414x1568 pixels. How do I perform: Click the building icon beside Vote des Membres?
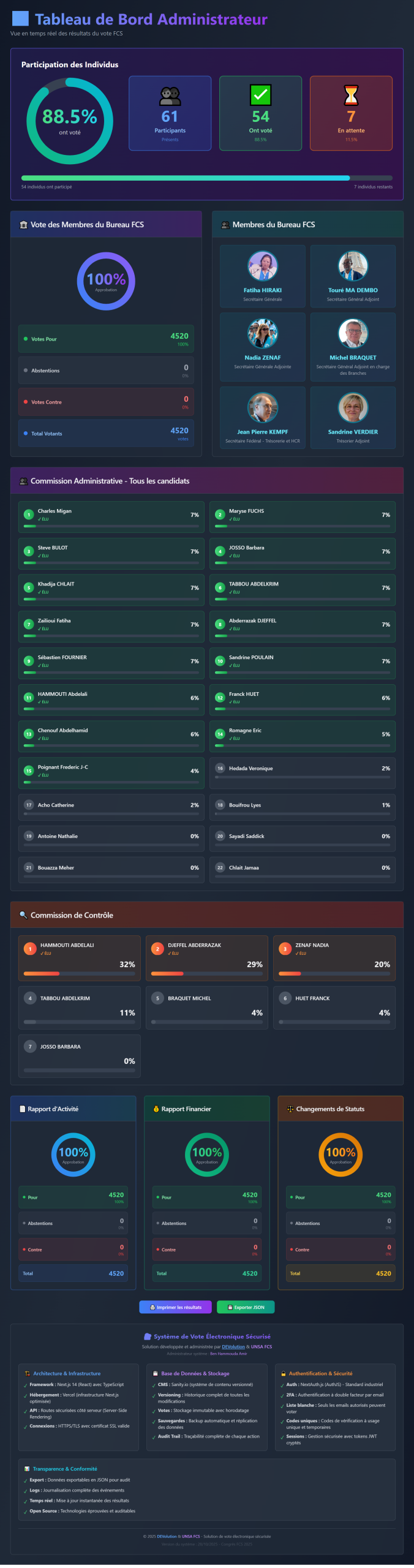tap(24, 225)
